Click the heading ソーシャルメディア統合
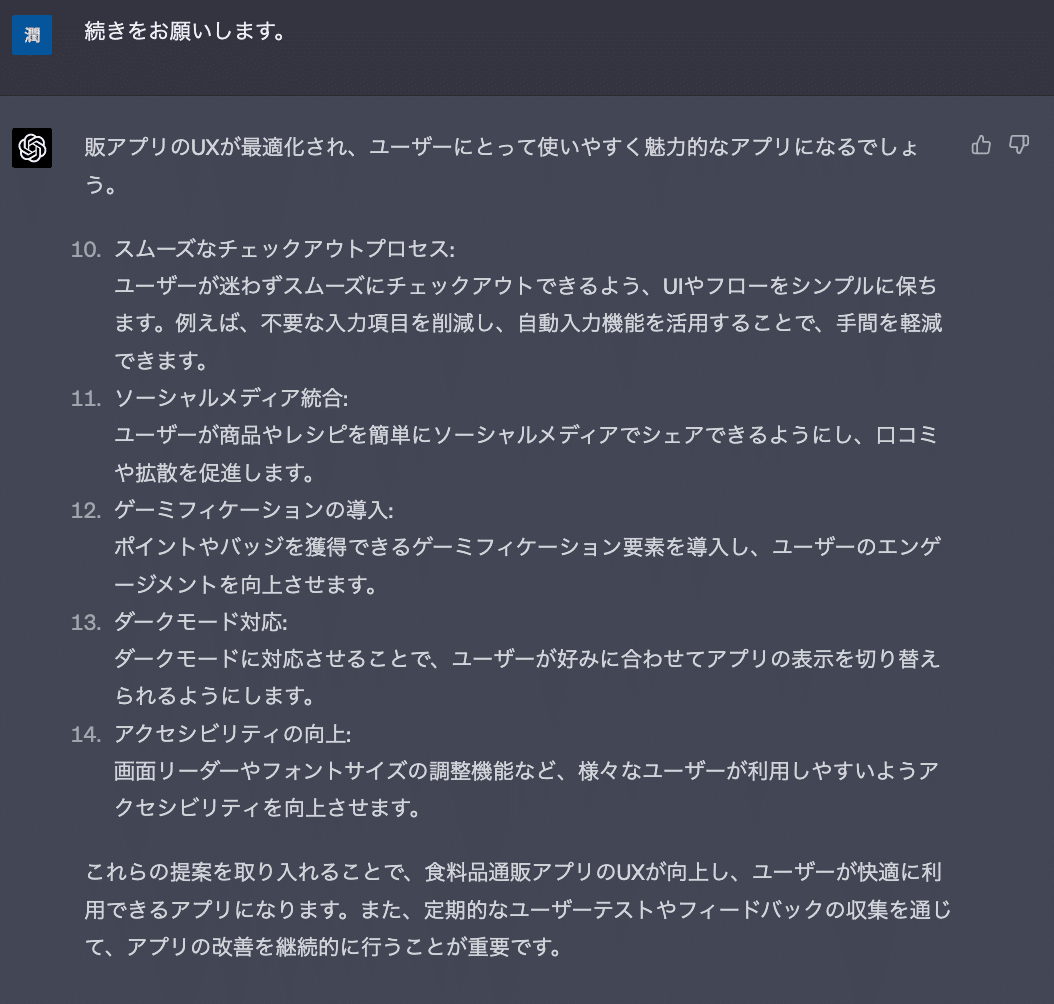The width and height of the screenshot is (1054, 1004). [232, 398]
